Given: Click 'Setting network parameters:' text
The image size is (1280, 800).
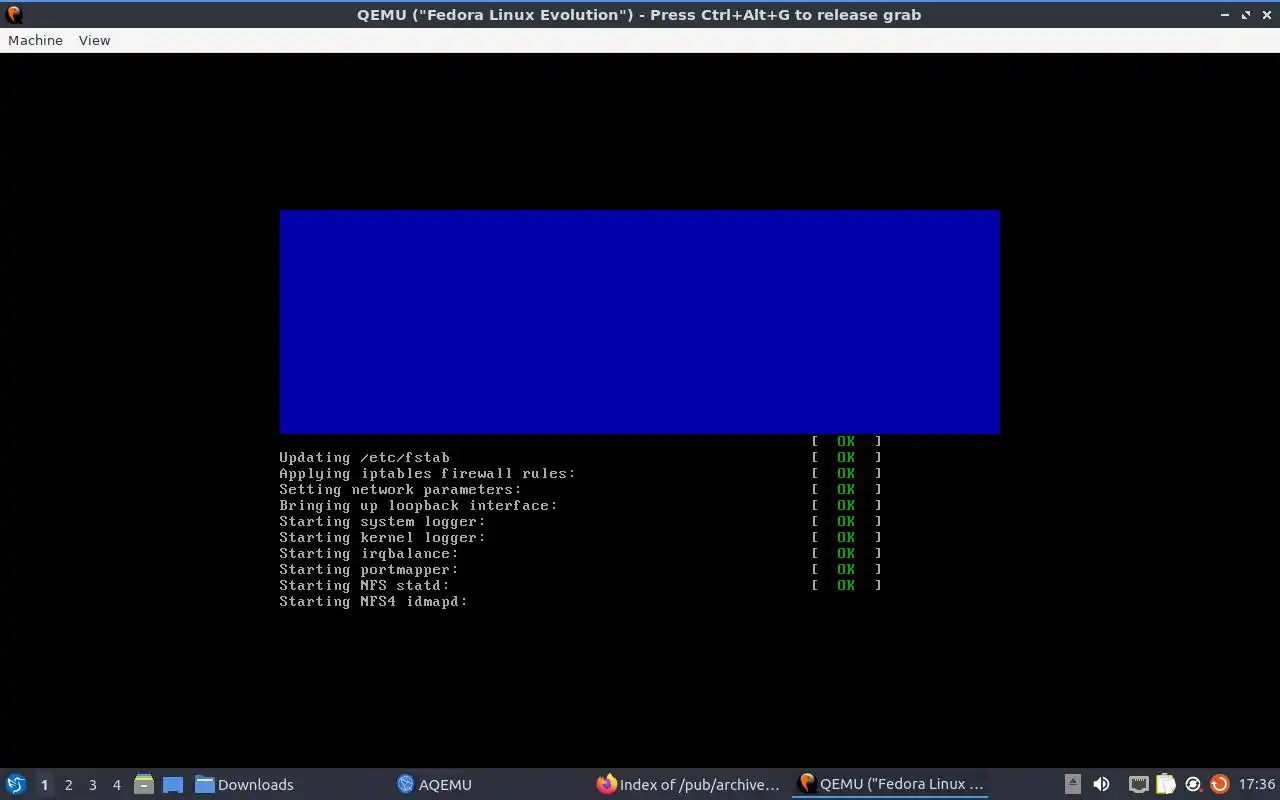Looking at the screenshot, I should click(400, 490).
